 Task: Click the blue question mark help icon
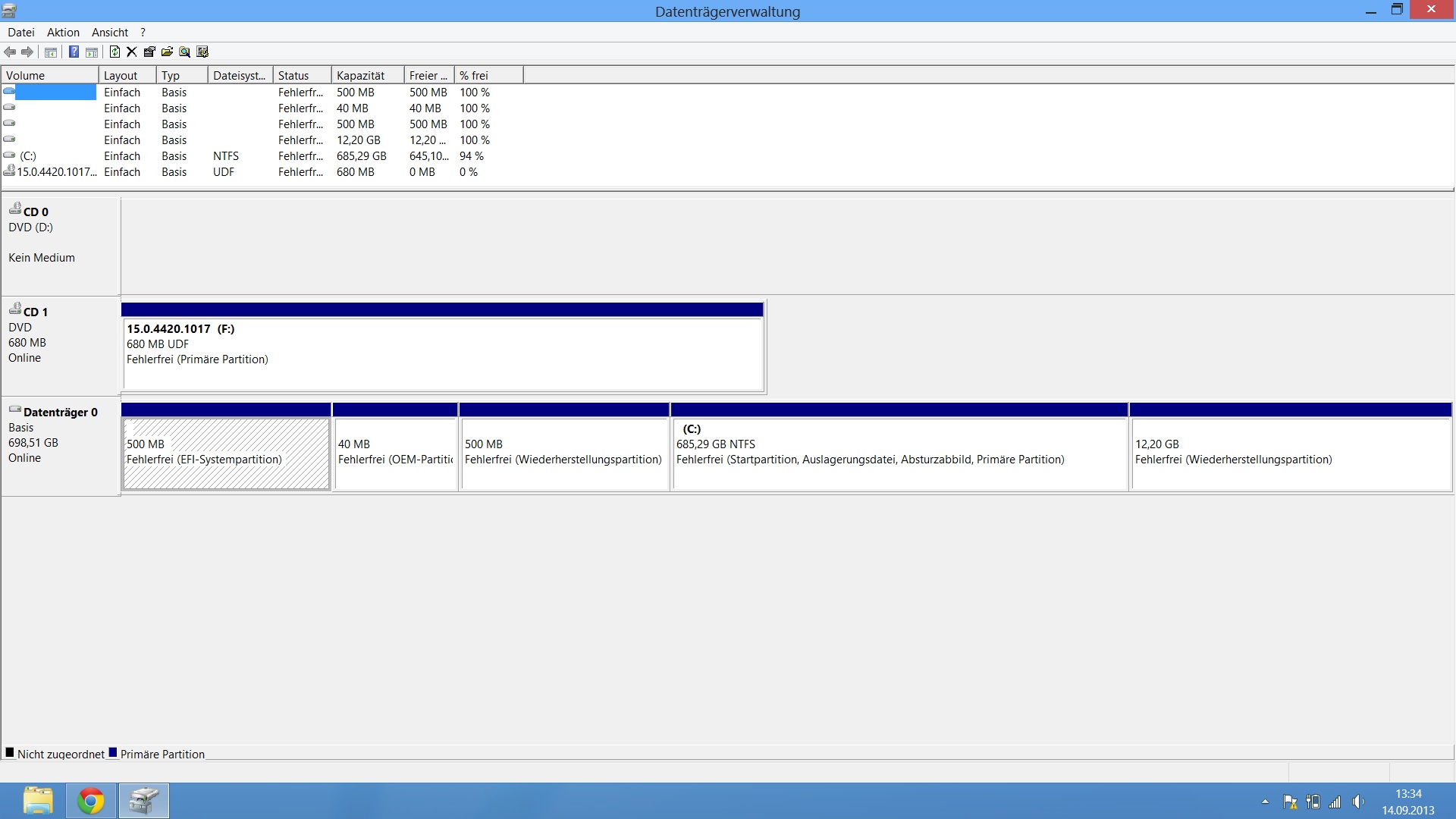74,52
